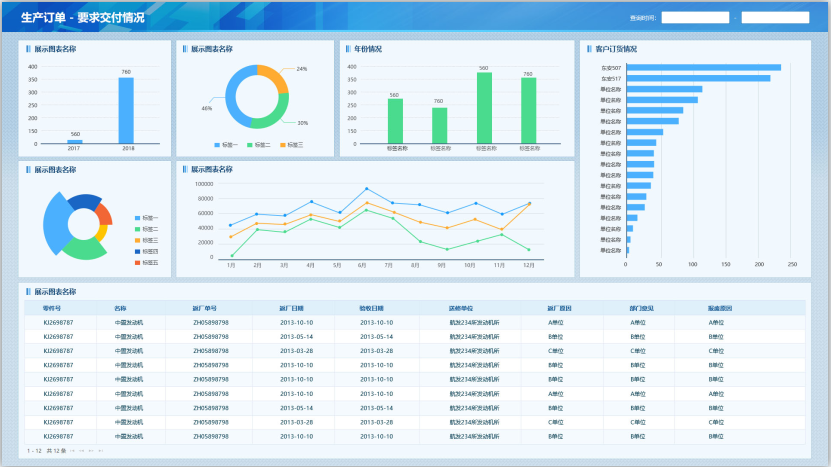
Task: Click the 返厂原因 column header
Action: point(558,308)
